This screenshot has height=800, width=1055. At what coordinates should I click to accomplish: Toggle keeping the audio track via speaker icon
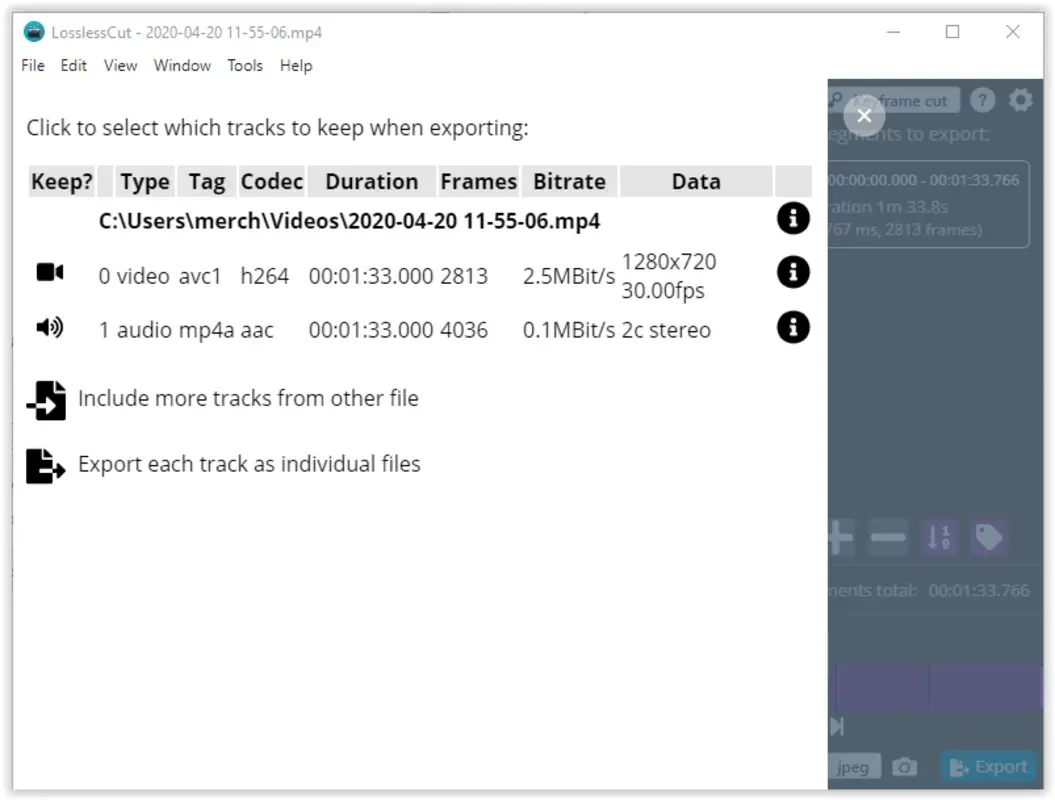point(49,328)
